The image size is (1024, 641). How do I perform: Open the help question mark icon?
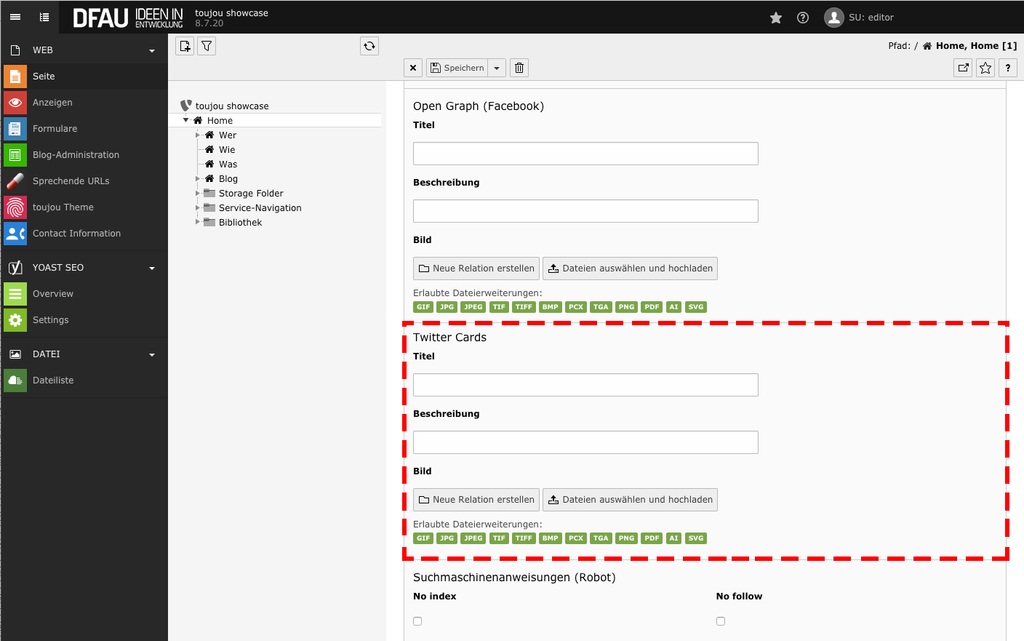[x=802, y=18]
